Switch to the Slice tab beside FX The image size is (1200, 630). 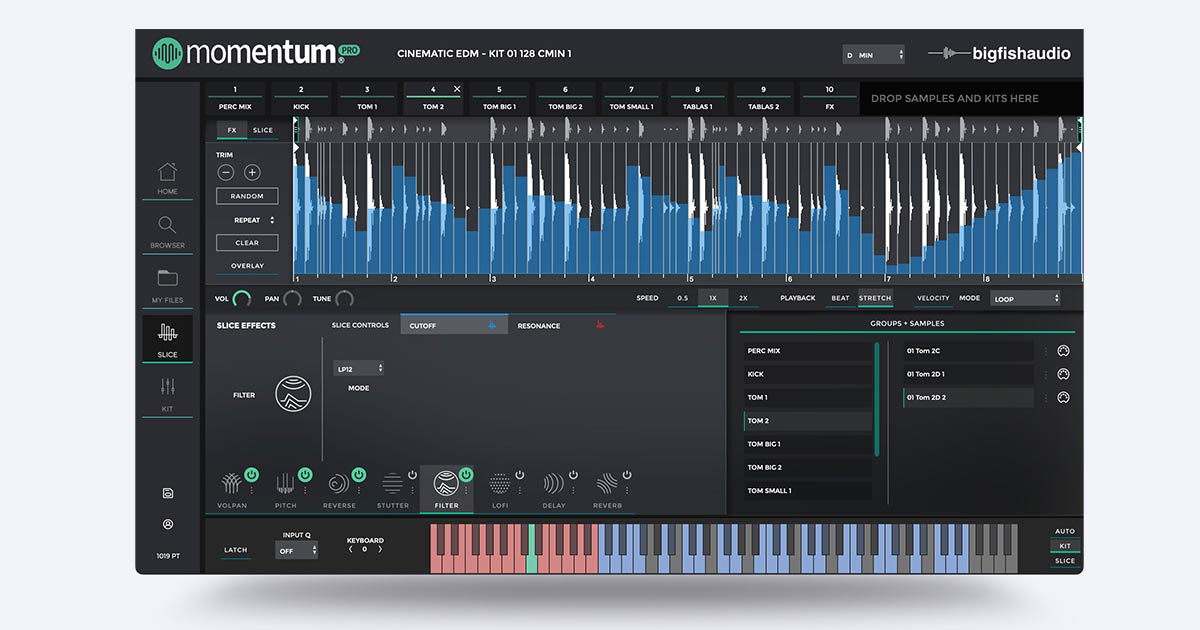click(263, 130)
